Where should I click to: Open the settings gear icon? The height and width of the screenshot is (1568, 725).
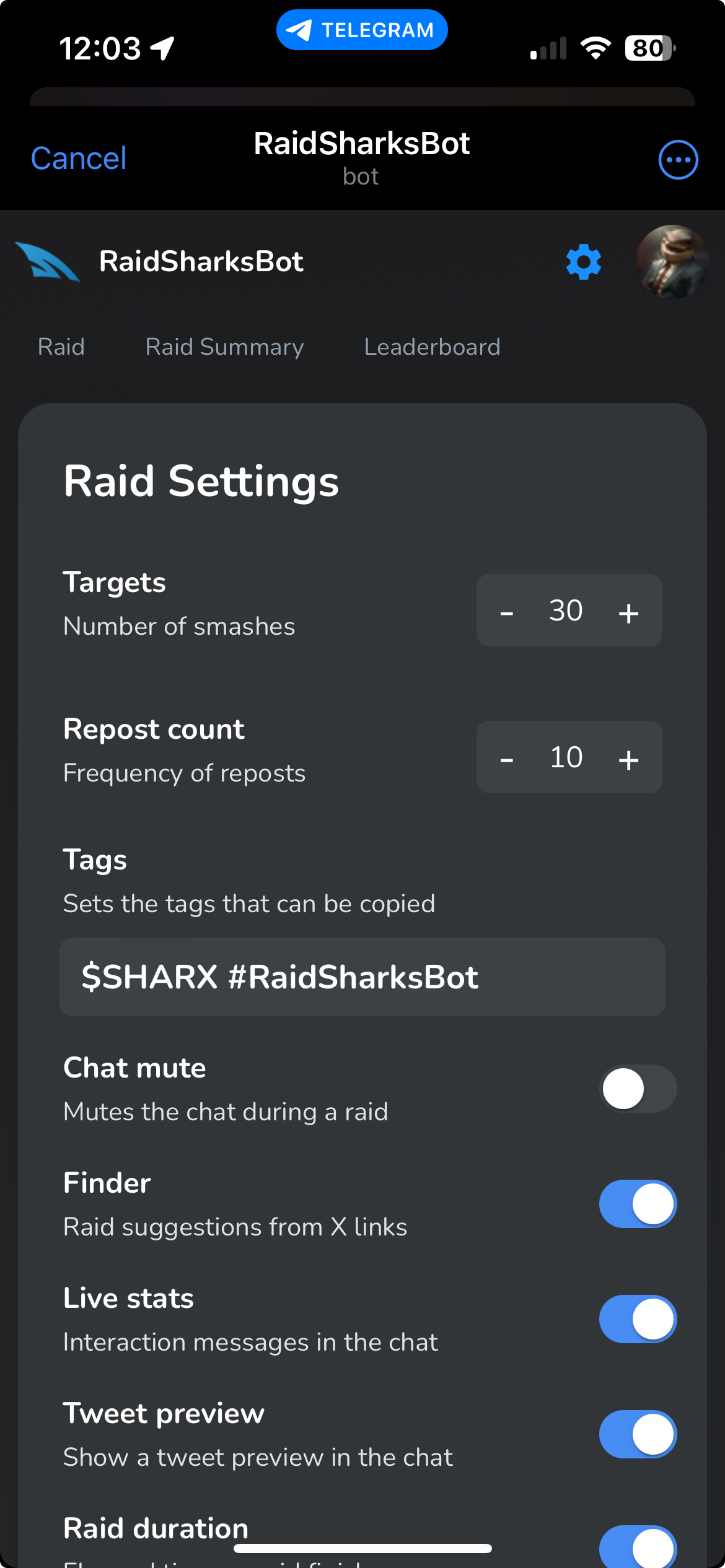coord(583,262)
